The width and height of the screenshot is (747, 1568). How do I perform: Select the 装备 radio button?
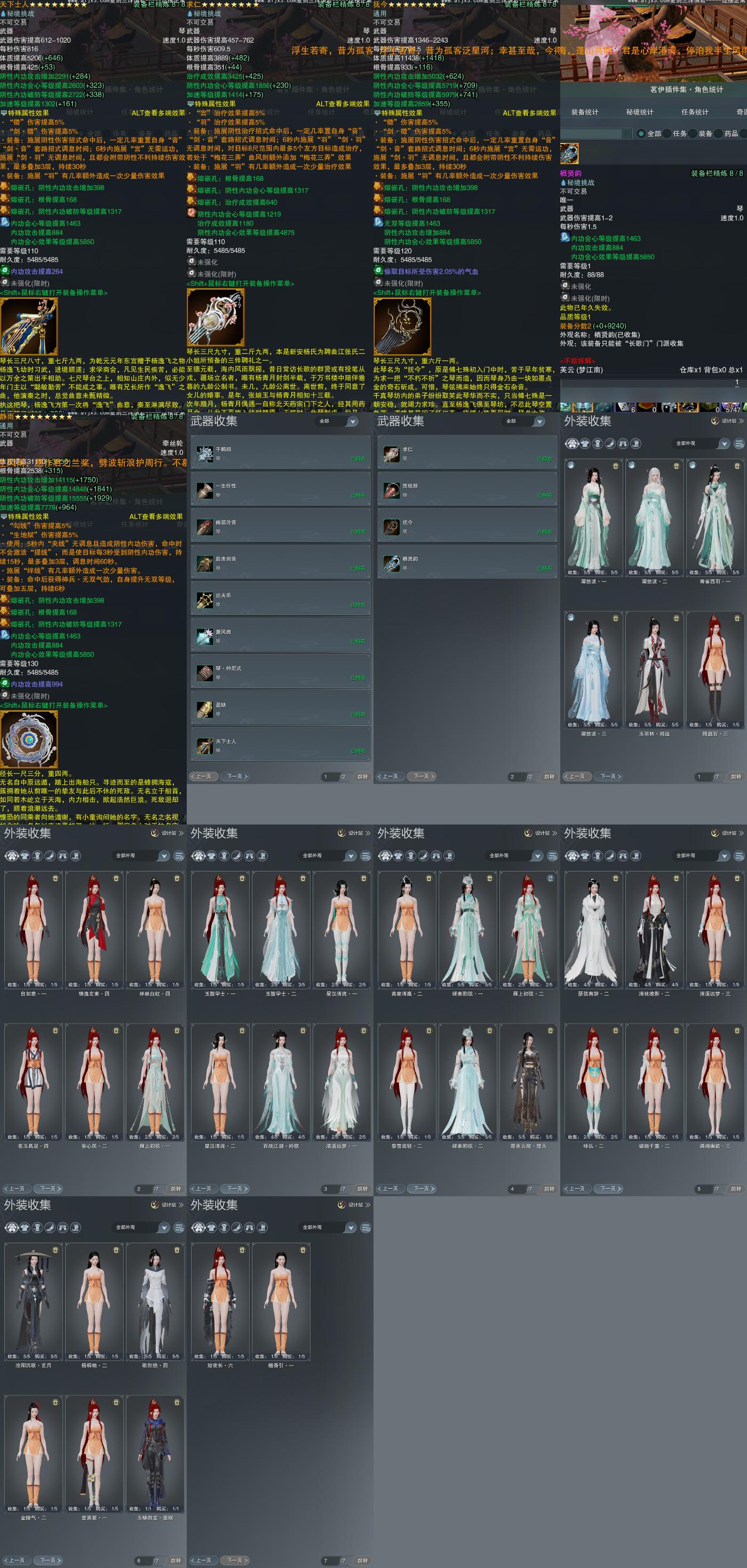(693, 133)
